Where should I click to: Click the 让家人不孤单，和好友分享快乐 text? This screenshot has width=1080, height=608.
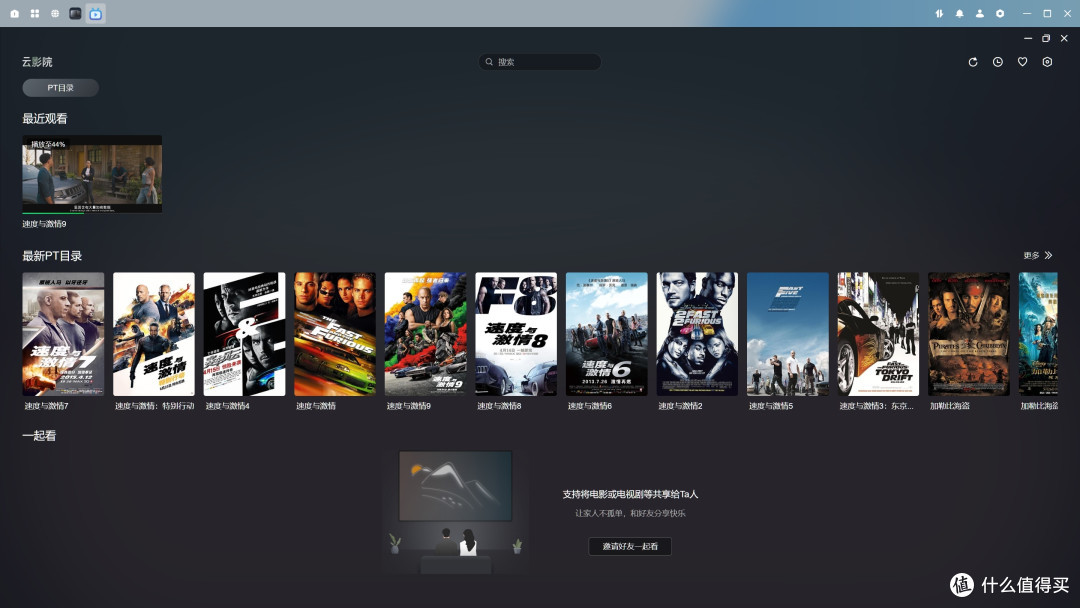[x=630, y=513]
